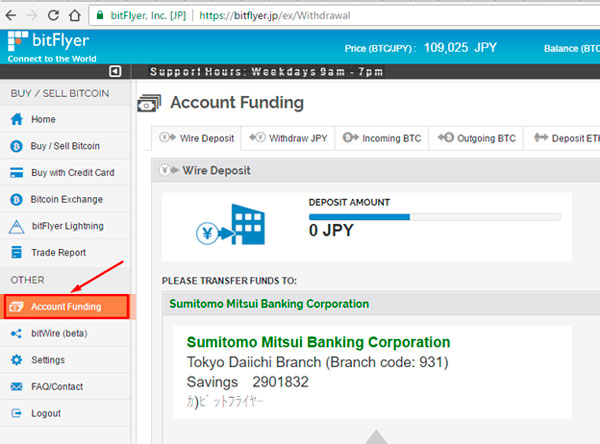Click the Account Funding heading icon
This screenshot has height=444, width=600.
pos(149,103)
